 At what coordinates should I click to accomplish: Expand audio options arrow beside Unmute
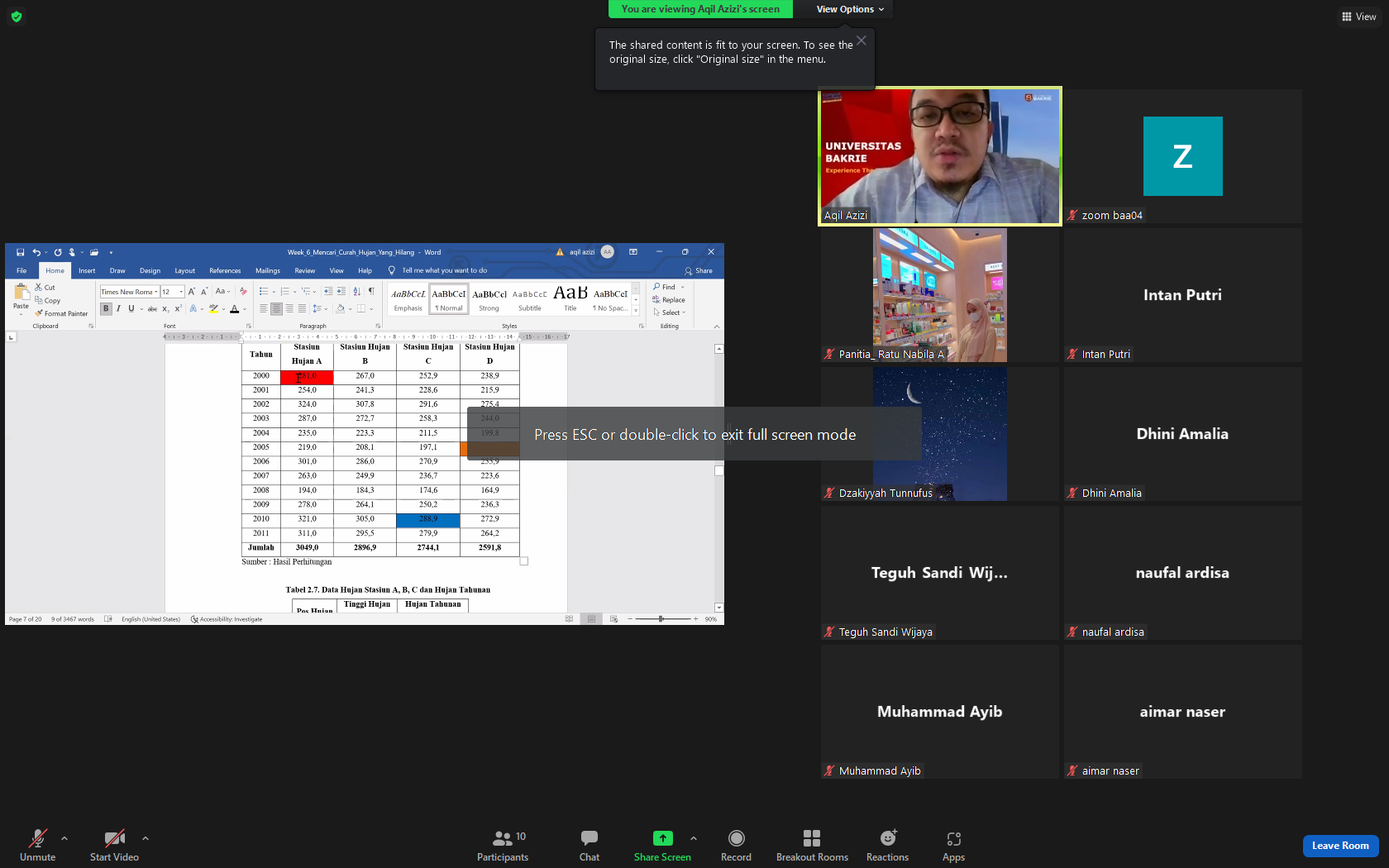point(64,838)
